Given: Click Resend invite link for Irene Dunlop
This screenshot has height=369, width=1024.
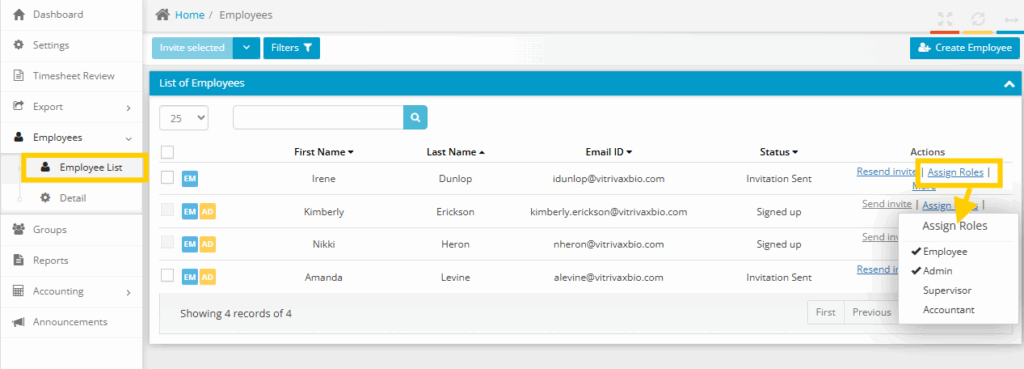Looking at the screenshot, I should [886, 172].
